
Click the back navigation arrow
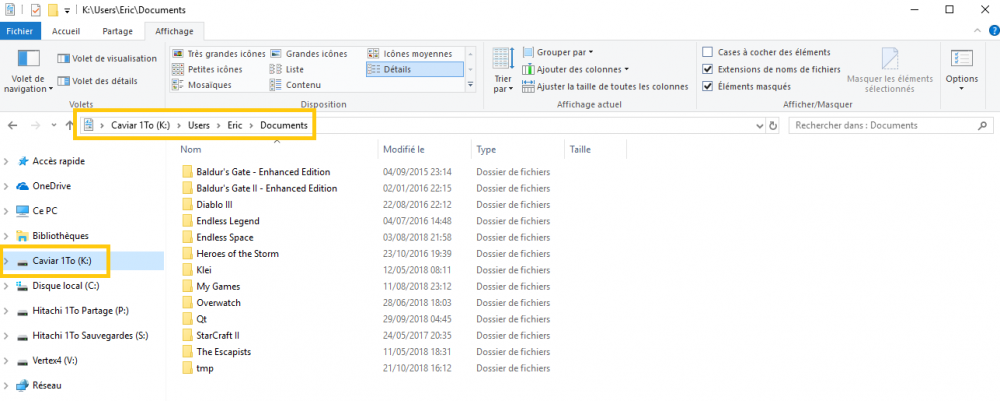coord(12,126)
